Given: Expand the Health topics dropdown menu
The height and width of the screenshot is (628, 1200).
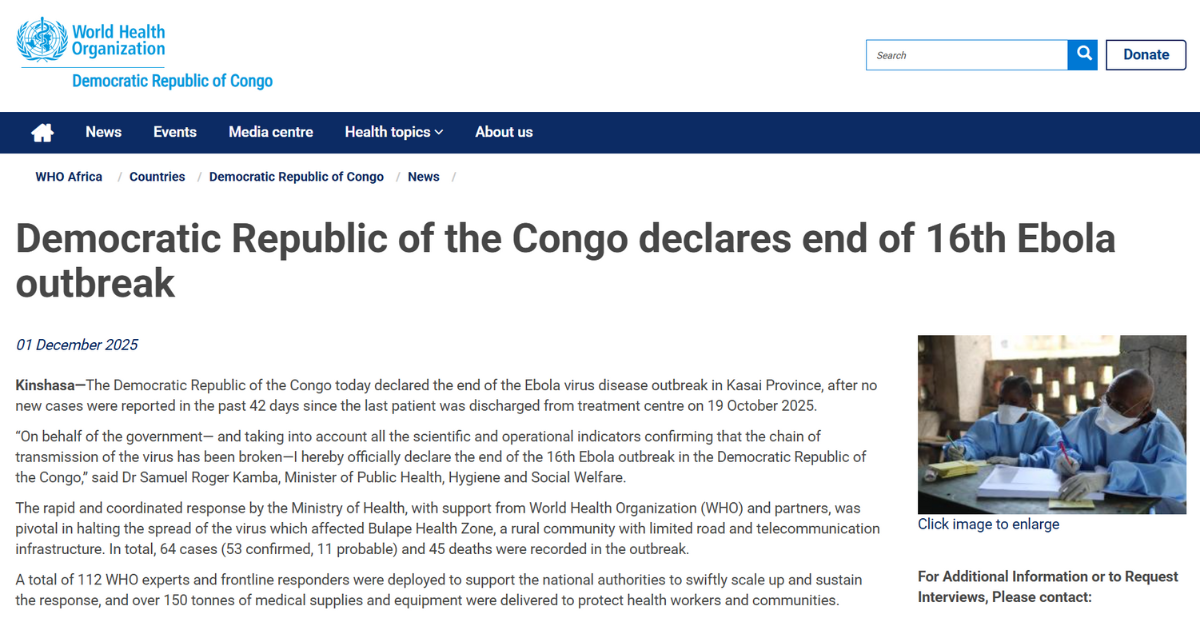Looking at the screenshot, I should click(394, 132).
